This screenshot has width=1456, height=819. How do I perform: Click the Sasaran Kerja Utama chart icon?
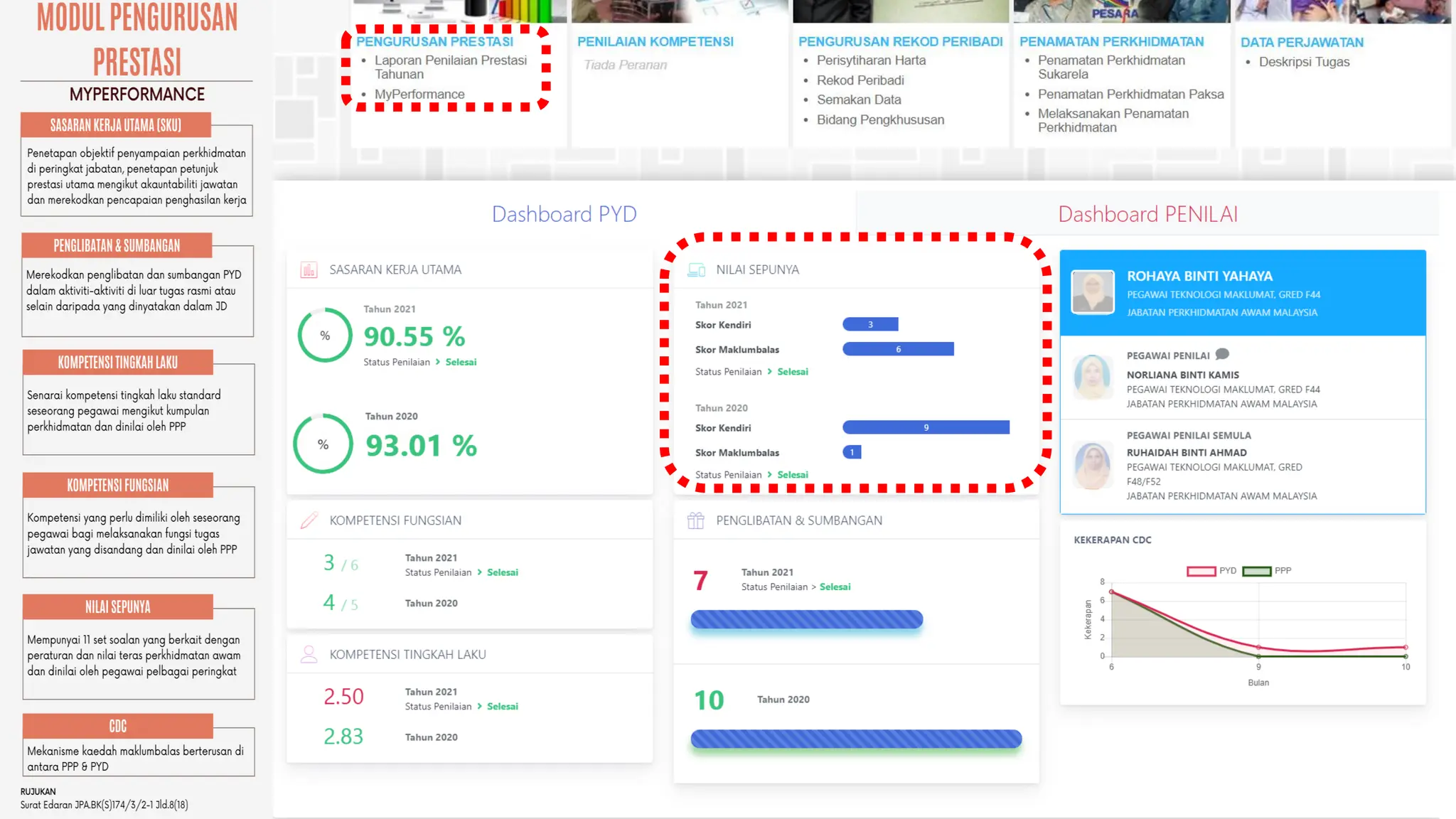309,270
